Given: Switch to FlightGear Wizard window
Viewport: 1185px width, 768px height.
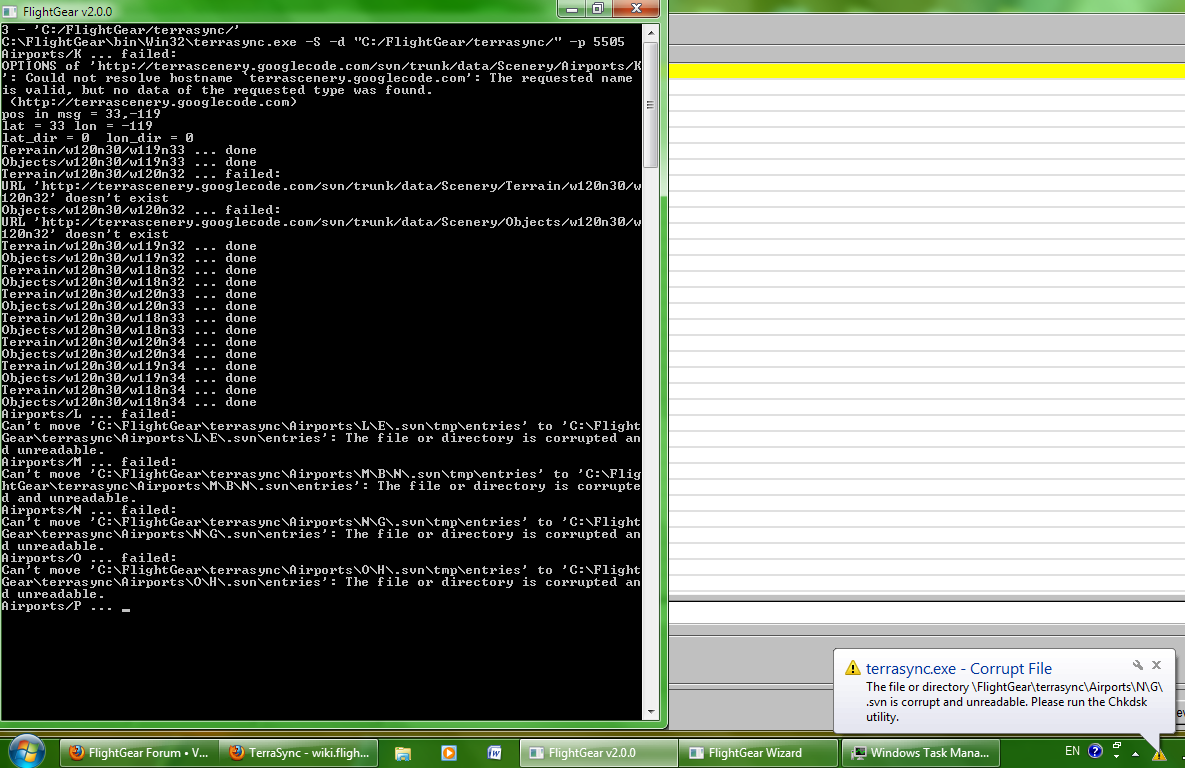Looking at the screenshot, I should (759, 753).
